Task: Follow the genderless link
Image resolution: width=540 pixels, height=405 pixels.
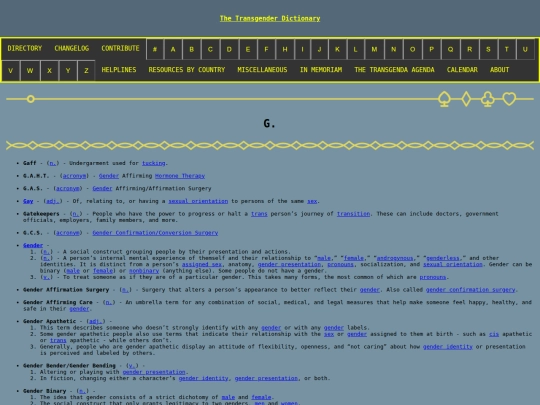Action: (x=443, y=258)
